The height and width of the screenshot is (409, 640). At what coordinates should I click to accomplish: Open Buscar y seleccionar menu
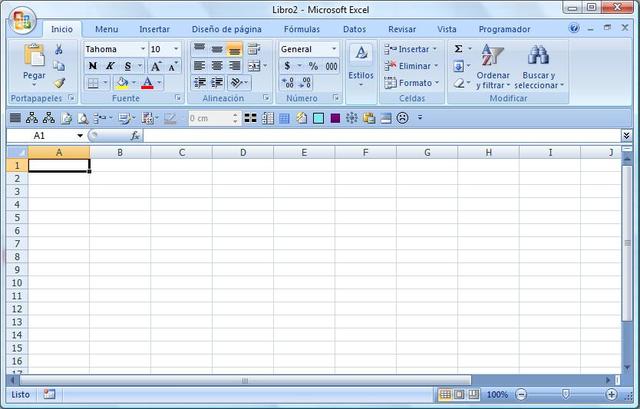pyautogui.click(x=539, y=66)
